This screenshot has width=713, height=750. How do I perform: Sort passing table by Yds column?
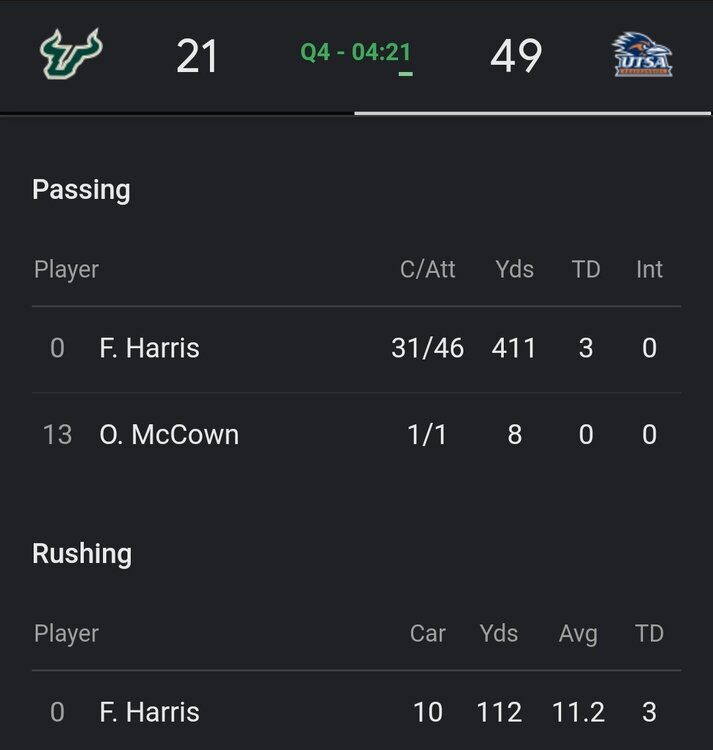[x=514, y=269]
